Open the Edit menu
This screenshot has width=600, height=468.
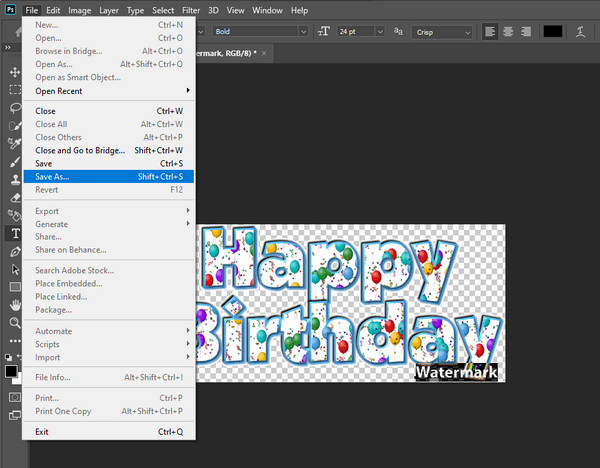(x=53, y=10)
